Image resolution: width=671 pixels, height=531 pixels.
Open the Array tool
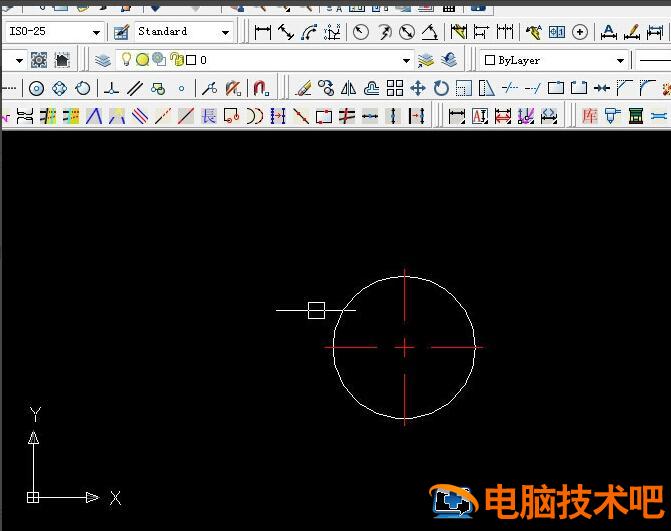395,89
